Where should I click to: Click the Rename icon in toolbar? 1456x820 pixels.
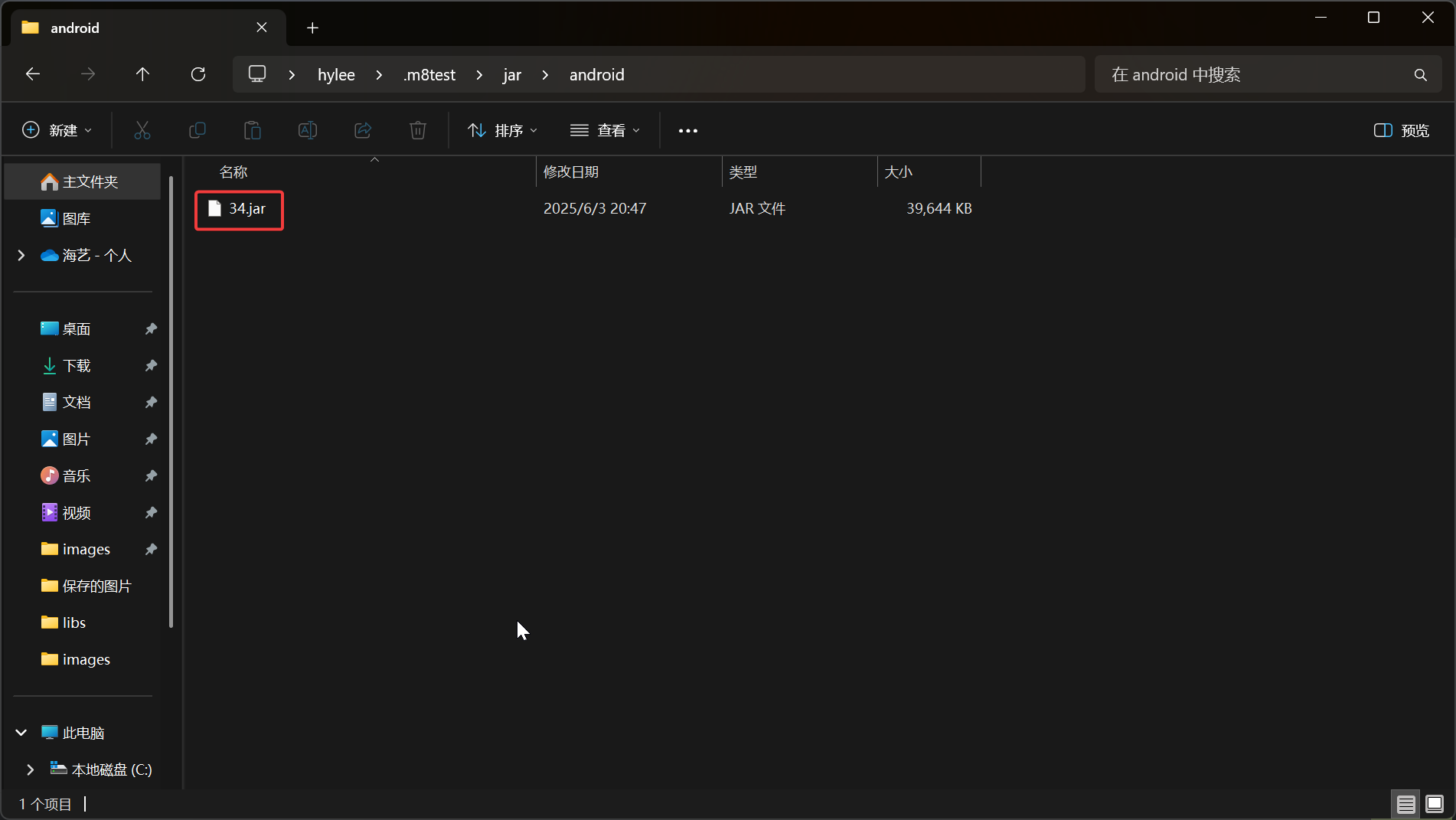308,130
